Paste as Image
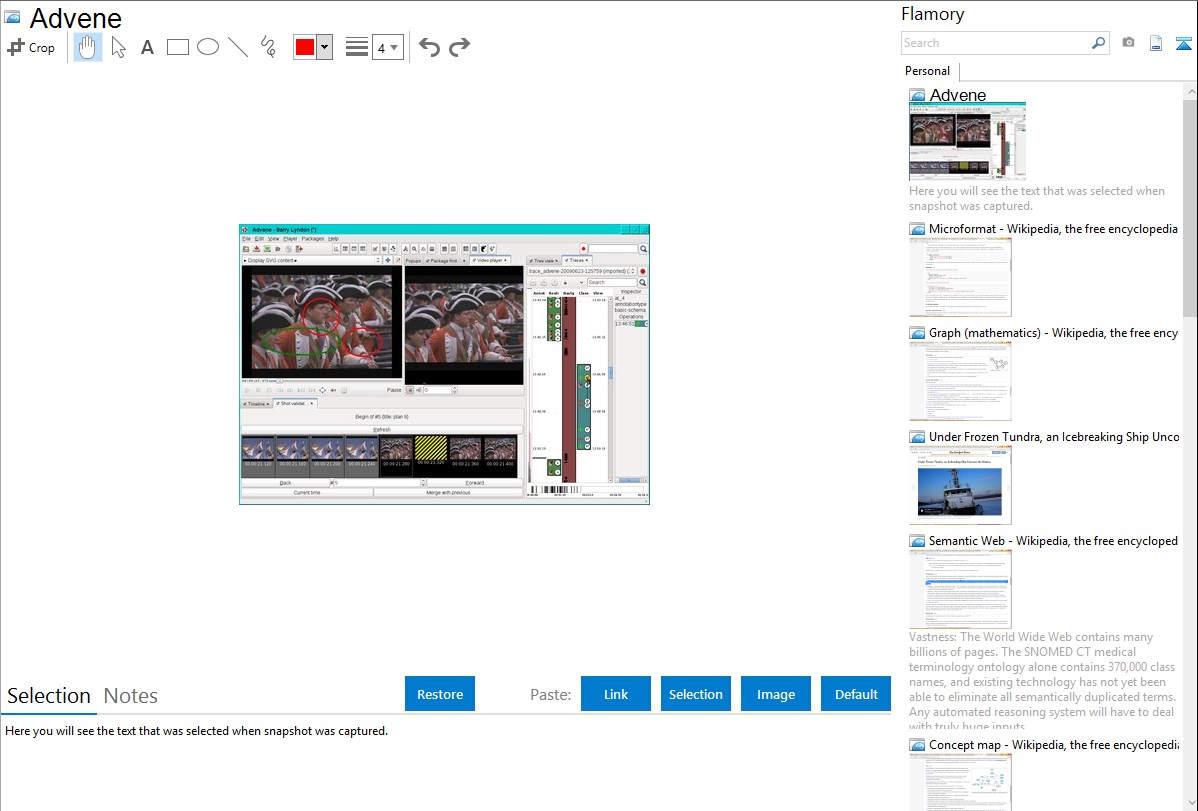 (x=776, y=694)
